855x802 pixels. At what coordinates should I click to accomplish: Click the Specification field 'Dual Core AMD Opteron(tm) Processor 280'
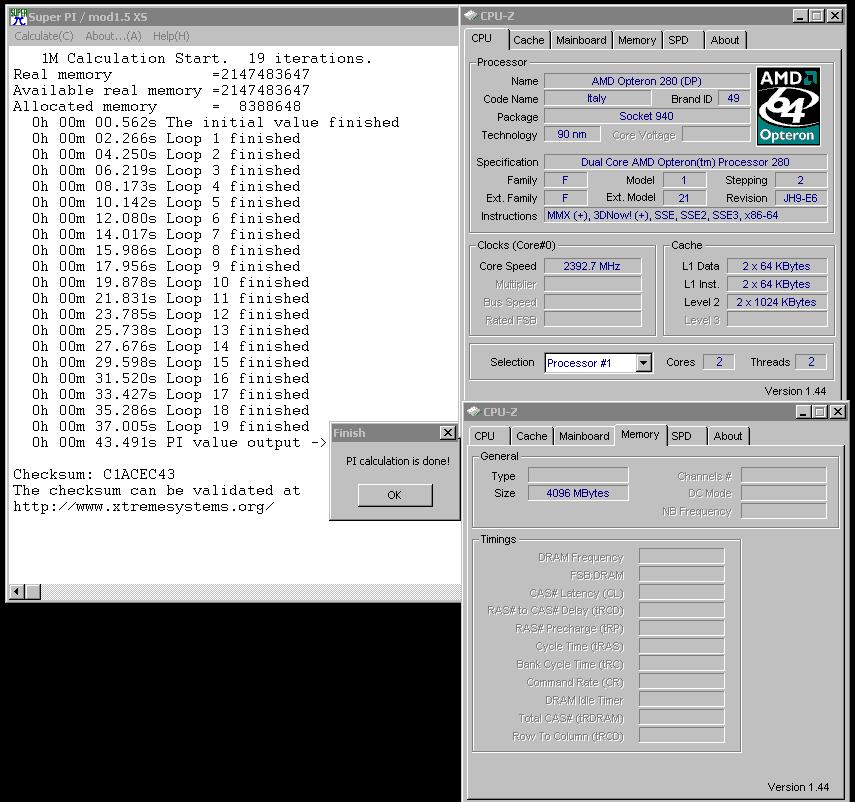tap(685, 162)
